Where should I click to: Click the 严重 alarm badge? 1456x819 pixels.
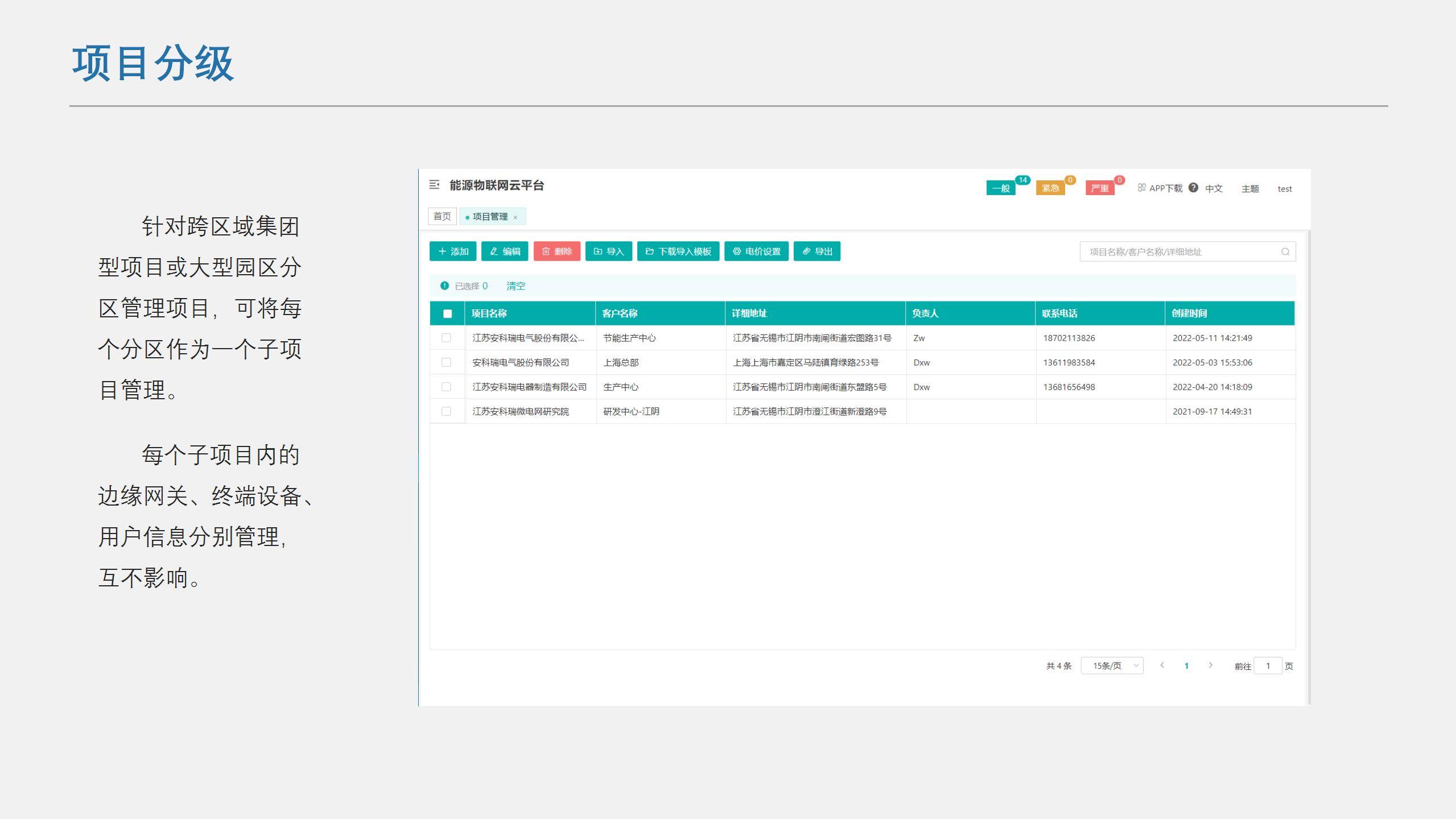click(1099, 188)
